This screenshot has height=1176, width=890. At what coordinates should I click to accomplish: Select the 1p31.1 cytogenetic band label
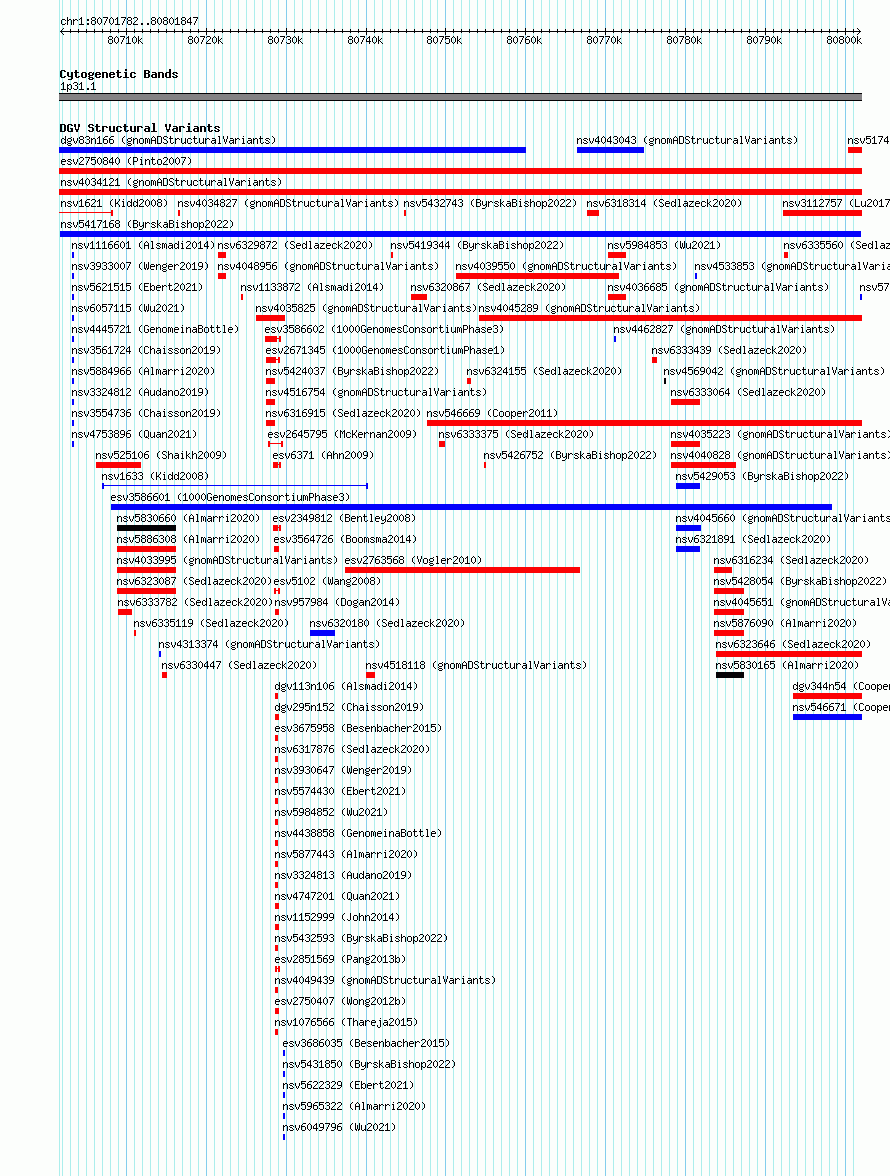pos(78,86)
